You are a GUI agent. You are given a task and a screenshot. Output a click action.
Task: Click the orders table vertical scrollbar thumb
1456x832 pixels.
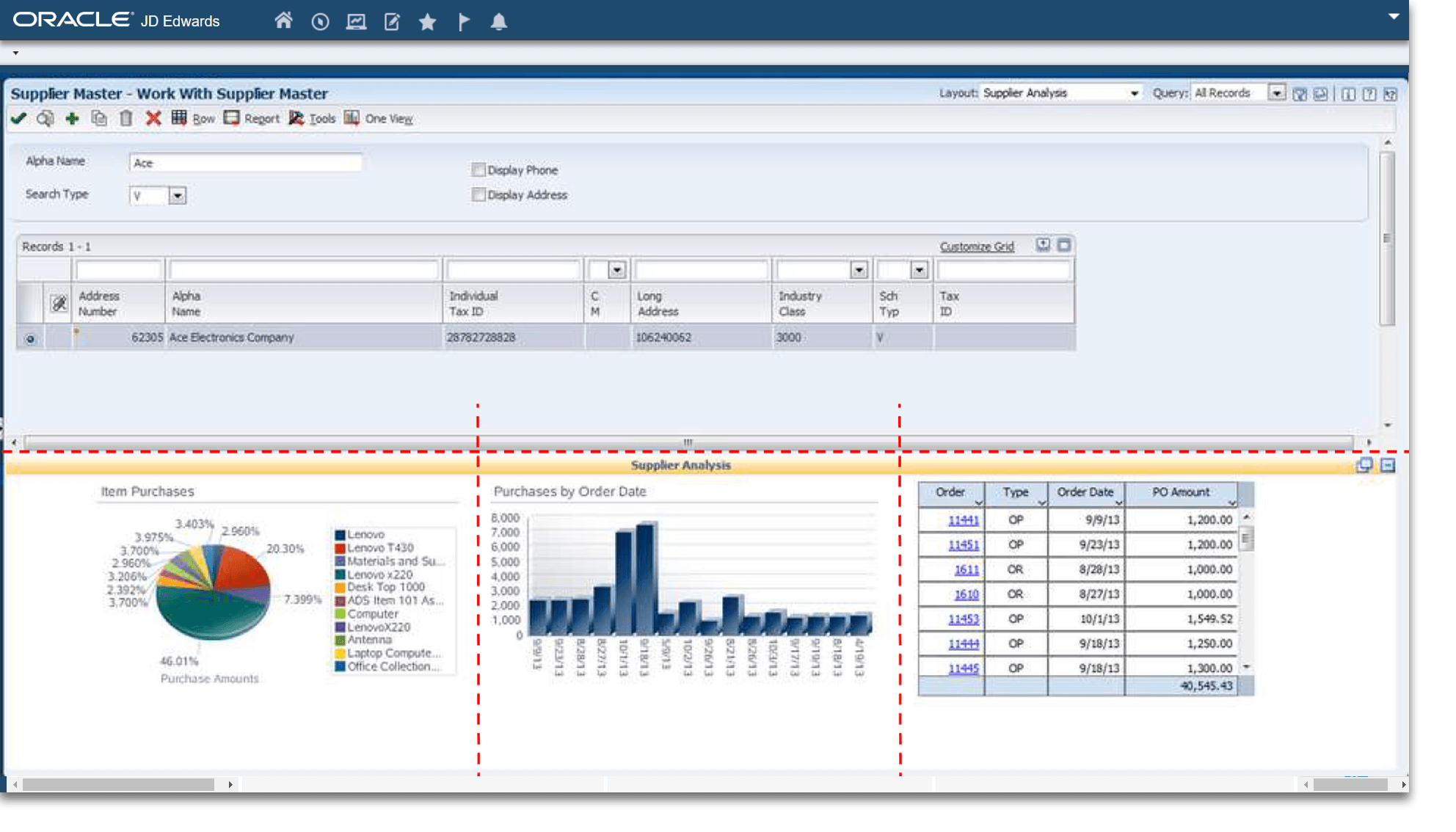(1245, 540)
